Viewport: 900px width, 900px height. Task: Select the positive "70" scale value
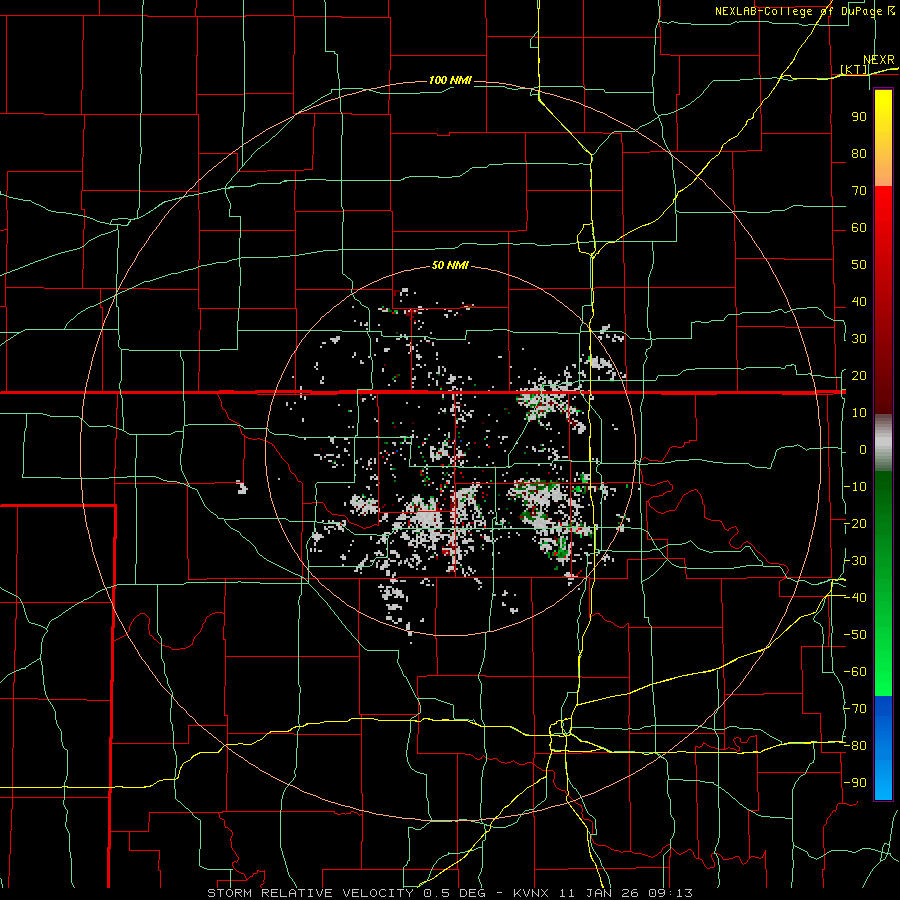[859, 191]
